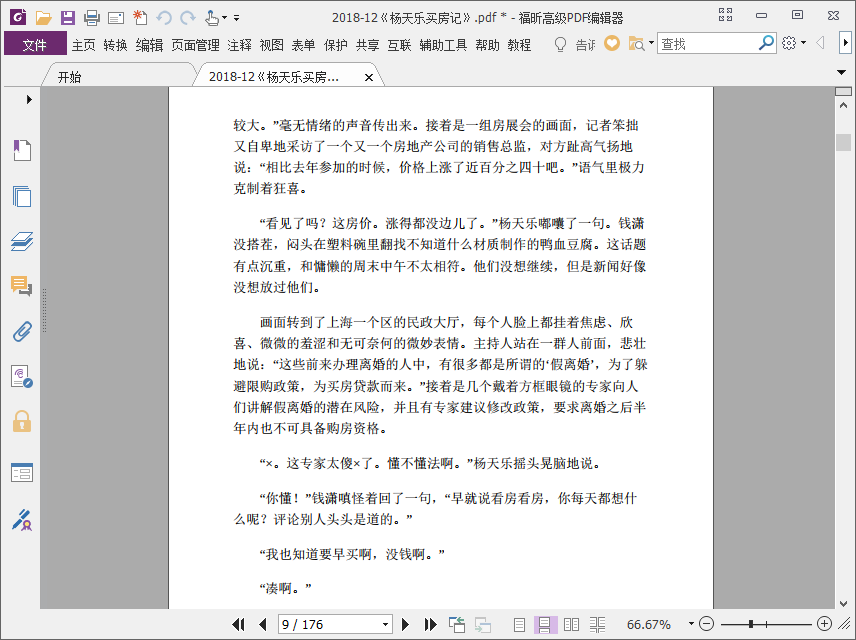
Task: Open the certificate pen panel
Action: 22,520
